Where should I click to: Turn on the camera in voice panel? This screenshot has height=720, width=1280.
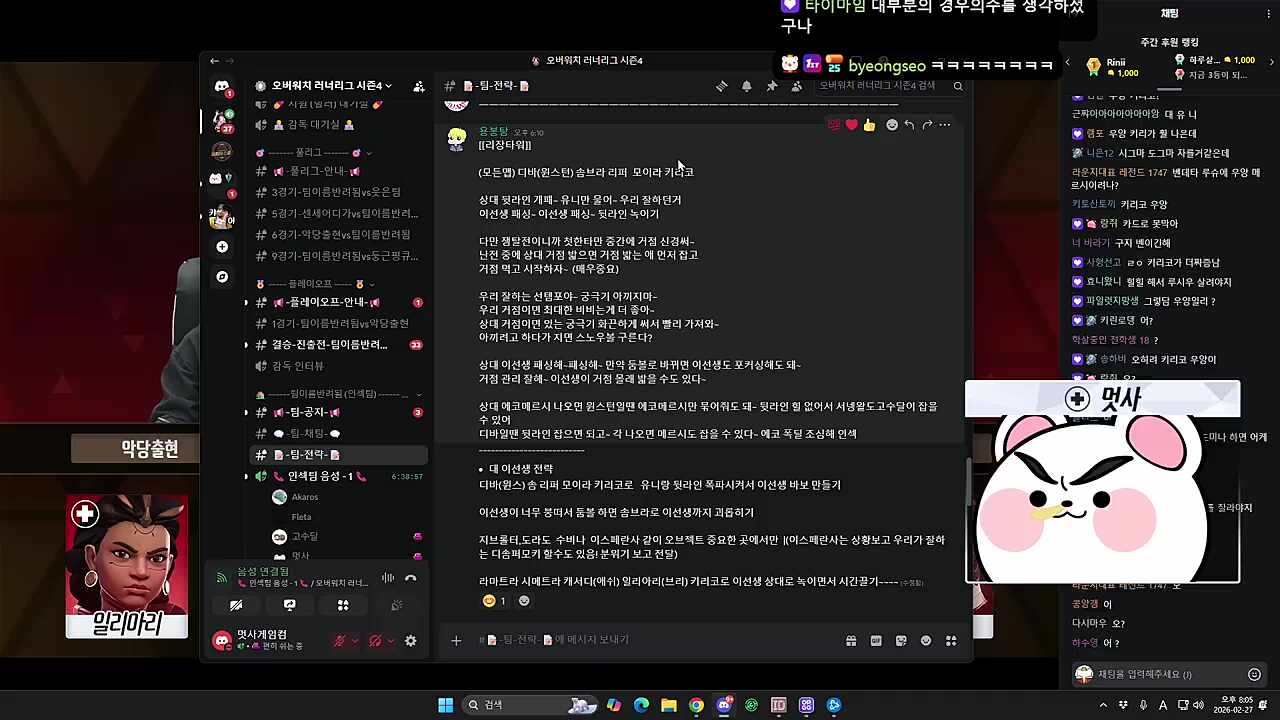click(x=236, y=605)
